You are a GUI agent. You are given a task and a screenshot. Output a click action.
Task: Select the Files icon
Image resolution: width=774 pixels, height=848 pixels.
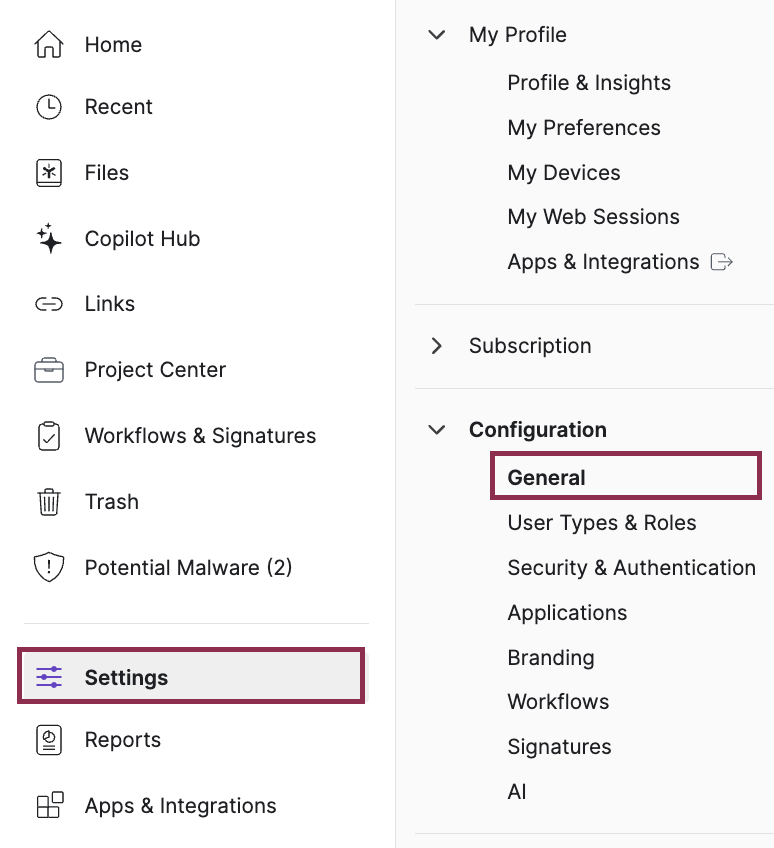48,172
